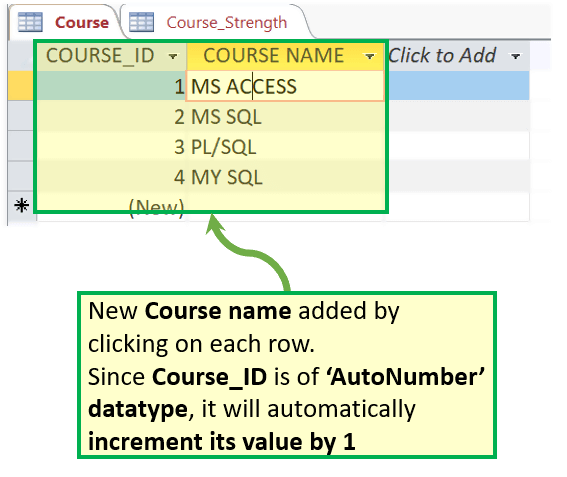
Task: Click the MS SQL course name cell
Action: (285, 116)
